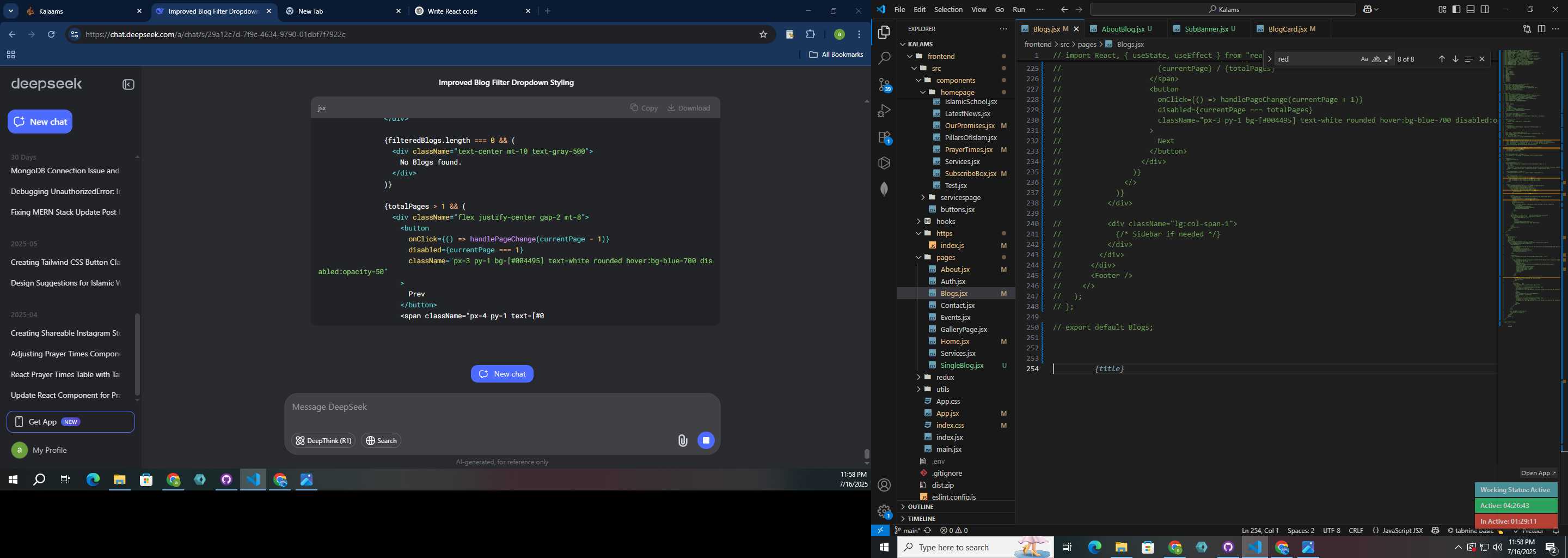Toggle Match Case in find widget

1364,59
